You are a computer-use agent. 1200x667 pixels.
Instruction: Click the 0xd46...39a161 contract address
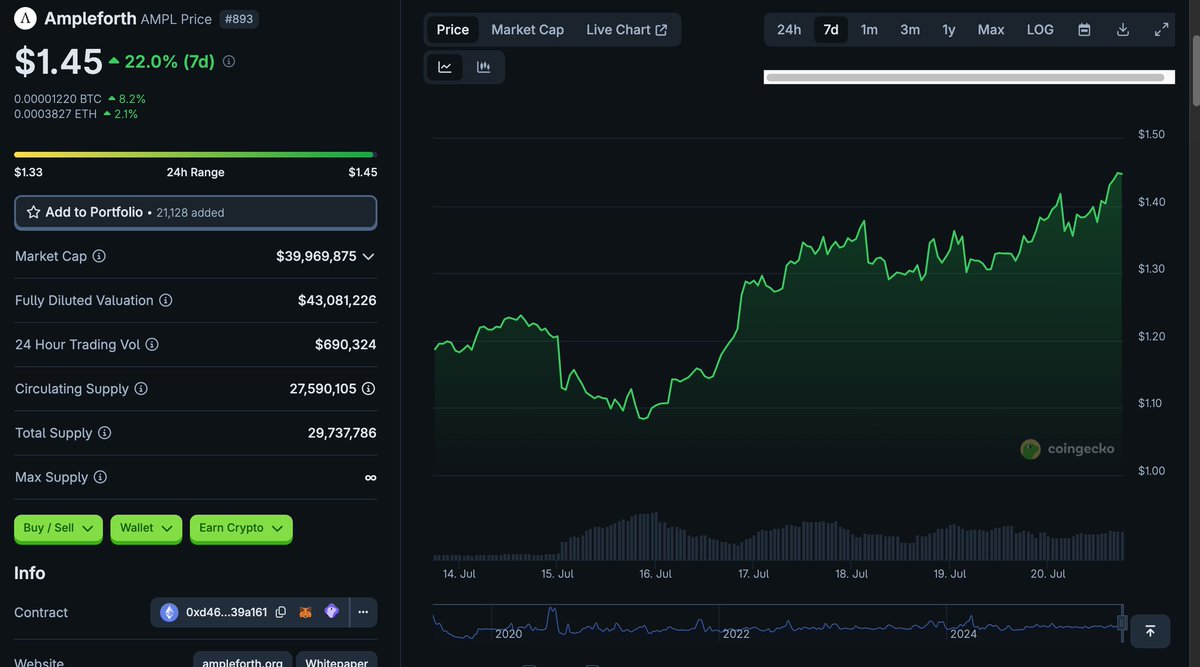click(227, 612)
